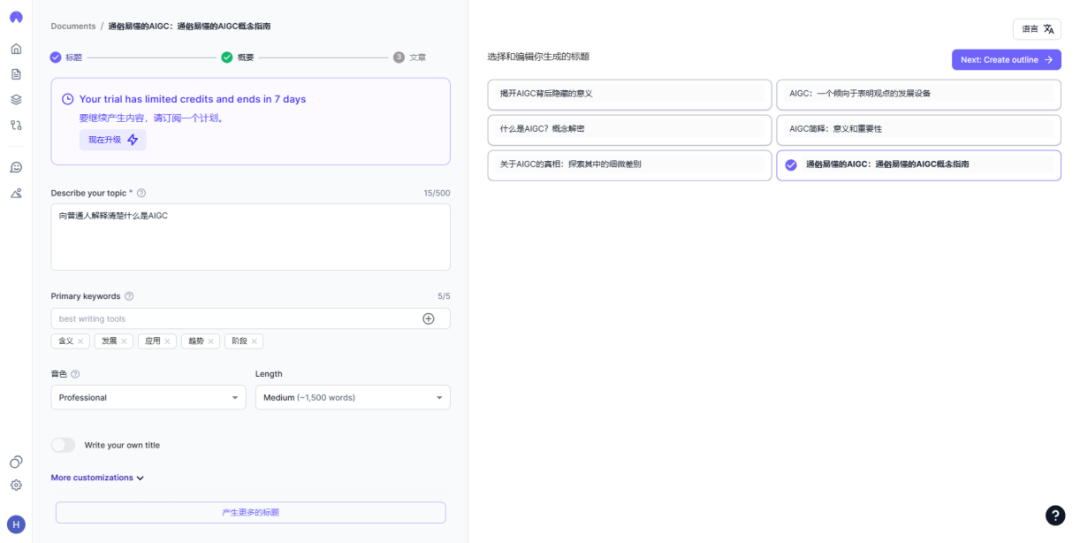Open the Length Medium dropdown

pyautogui.click(x=352, y=398)
